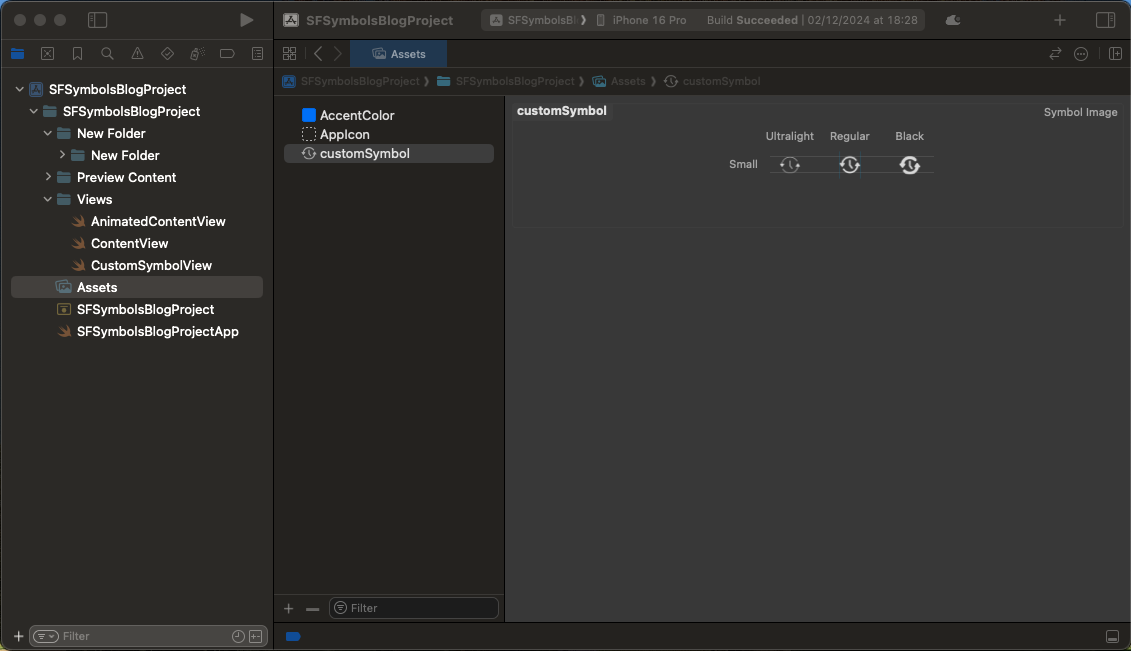Choose the iPhone 16 Pro destination
Image resolution: width=1131 pixels, height=651 pixels.
tap(641, 20)
